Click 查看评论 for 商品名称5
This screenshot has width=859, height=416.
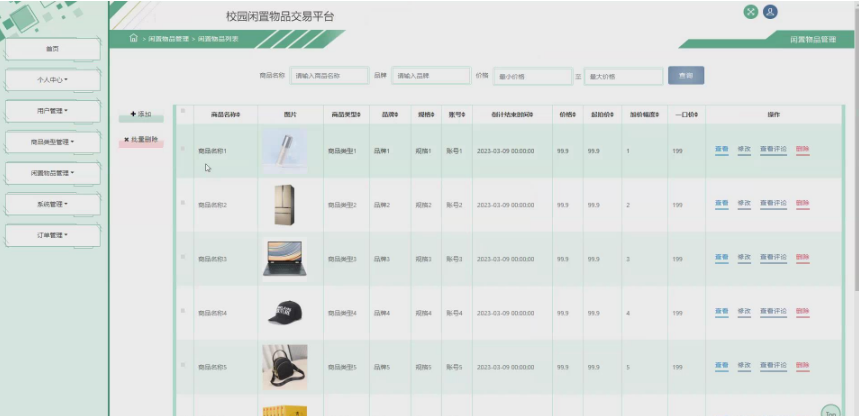pyautogui.click(x=773, y=365)
